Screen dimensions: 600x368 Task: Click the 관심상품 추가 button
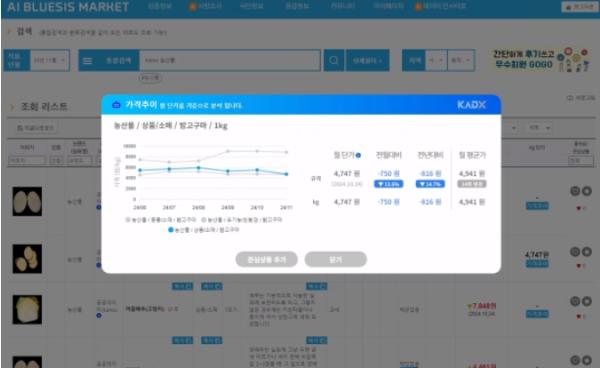coord(267,259)
